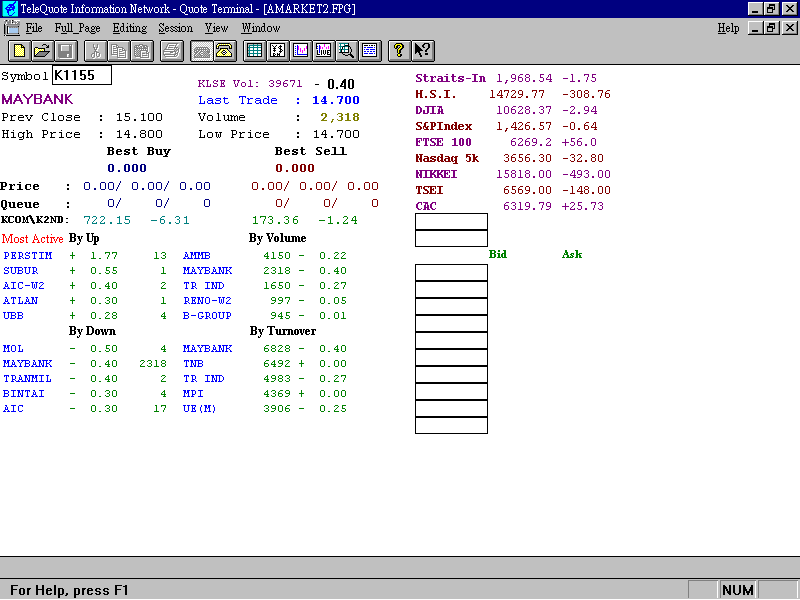This screenshot has width=800, height=600.
Task: Click the NIKKEI index label
Action: click(436, 174)
